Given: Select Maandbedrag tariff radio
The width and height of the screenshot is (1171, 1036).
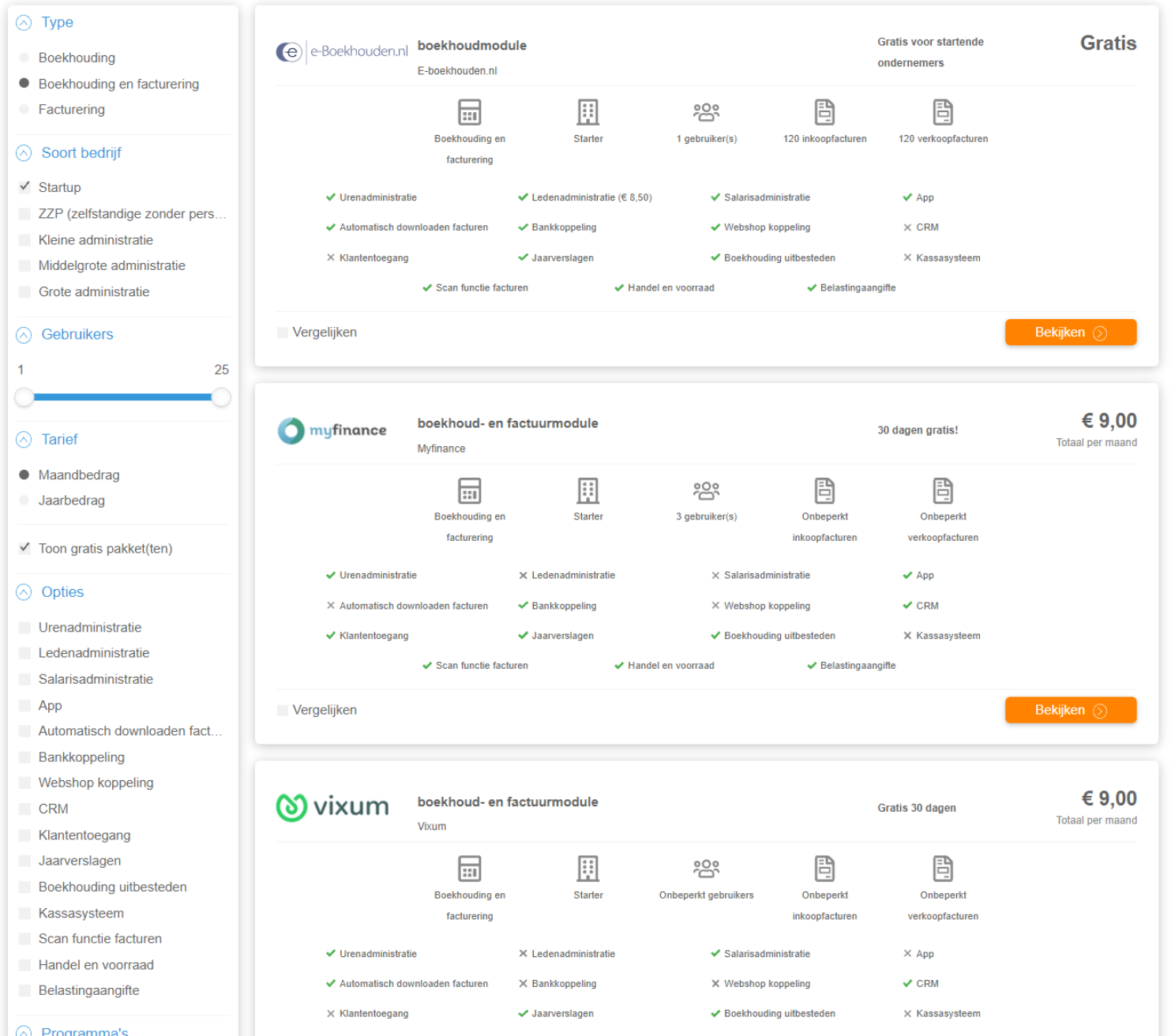Looking at the screenshot, I should [x=24, y=475].
